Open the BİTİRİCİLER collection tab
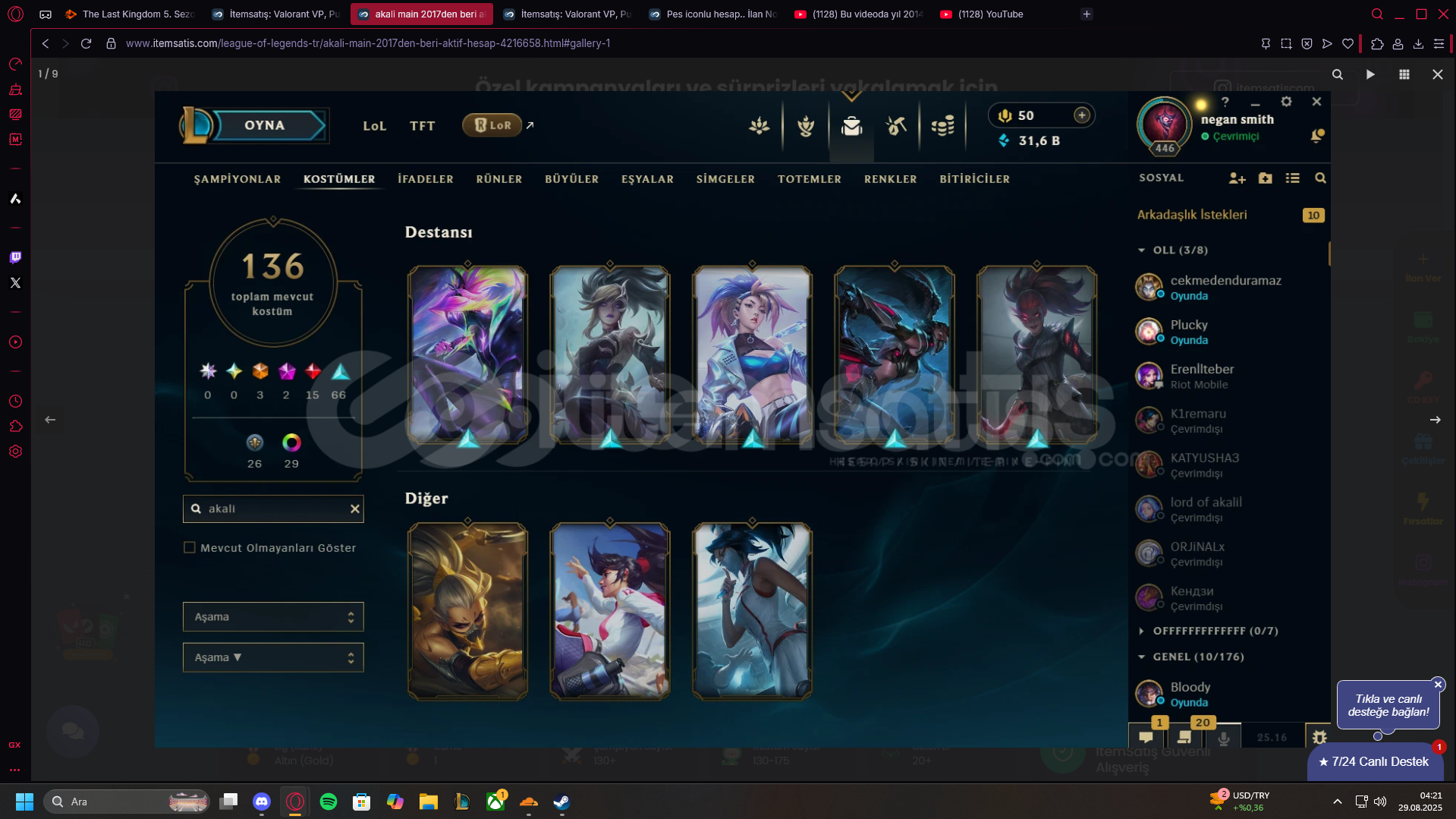Image resolution: width=1456 pixels, height=819 pixels. pos(975,179)
